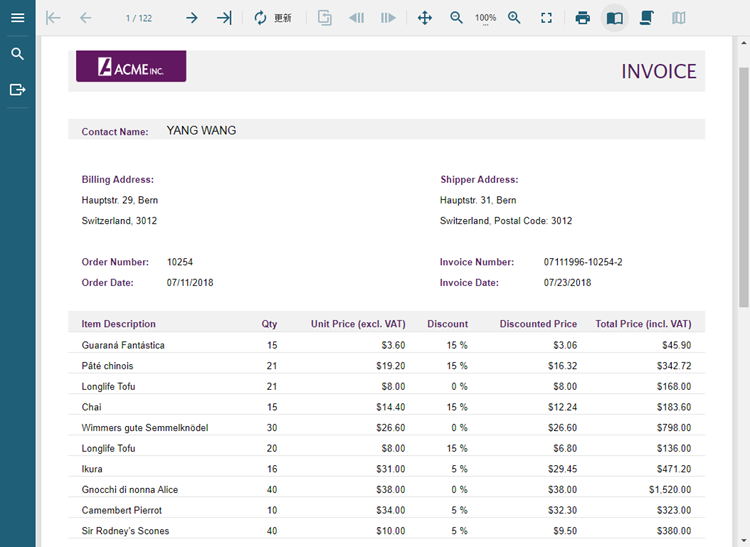Print the invoice report
Screen dimensions: 750x547
click(x=583, y=18)
